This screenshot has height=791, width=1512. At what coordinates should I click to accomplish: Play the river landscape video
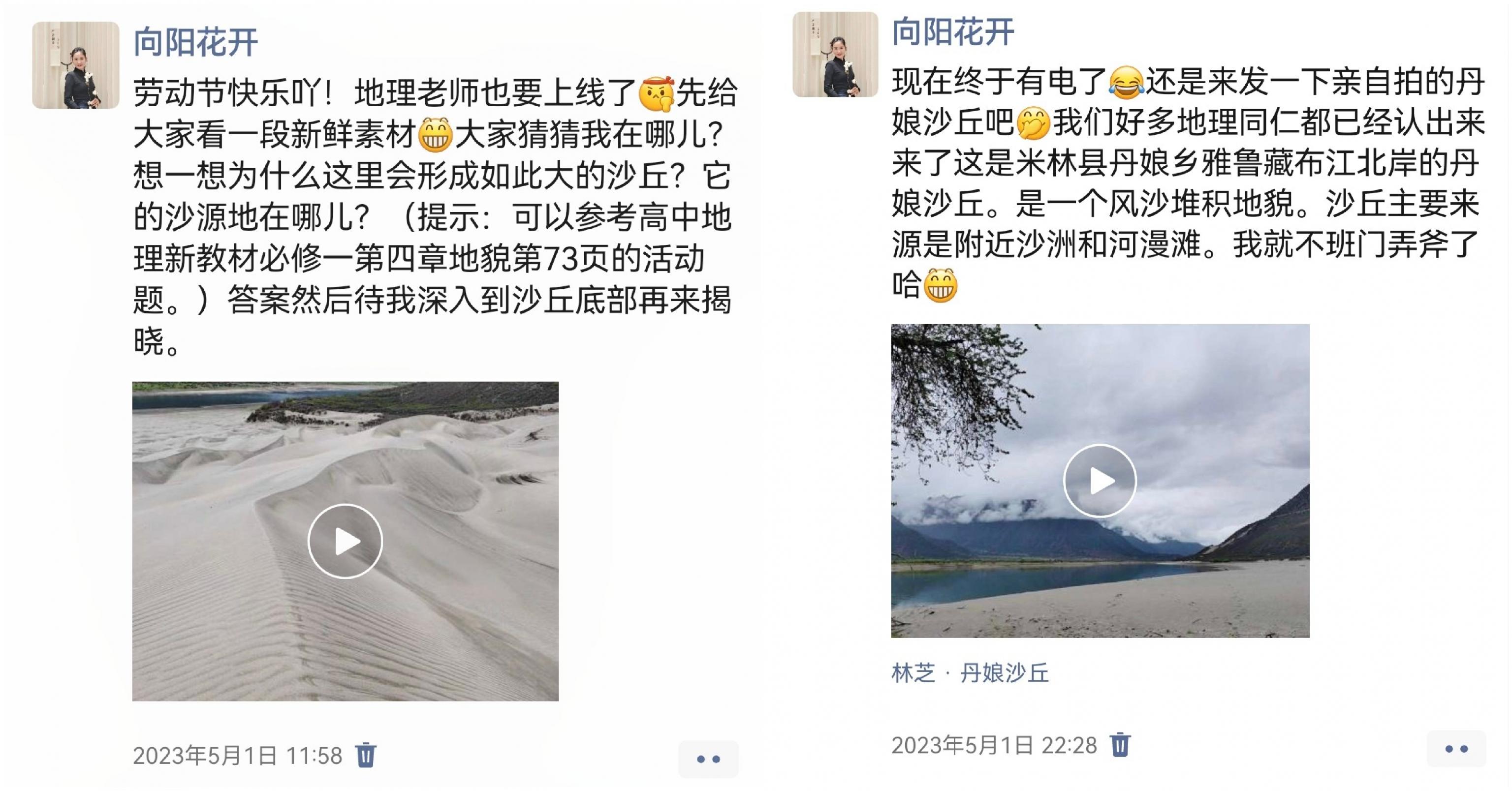[1100, 481]
